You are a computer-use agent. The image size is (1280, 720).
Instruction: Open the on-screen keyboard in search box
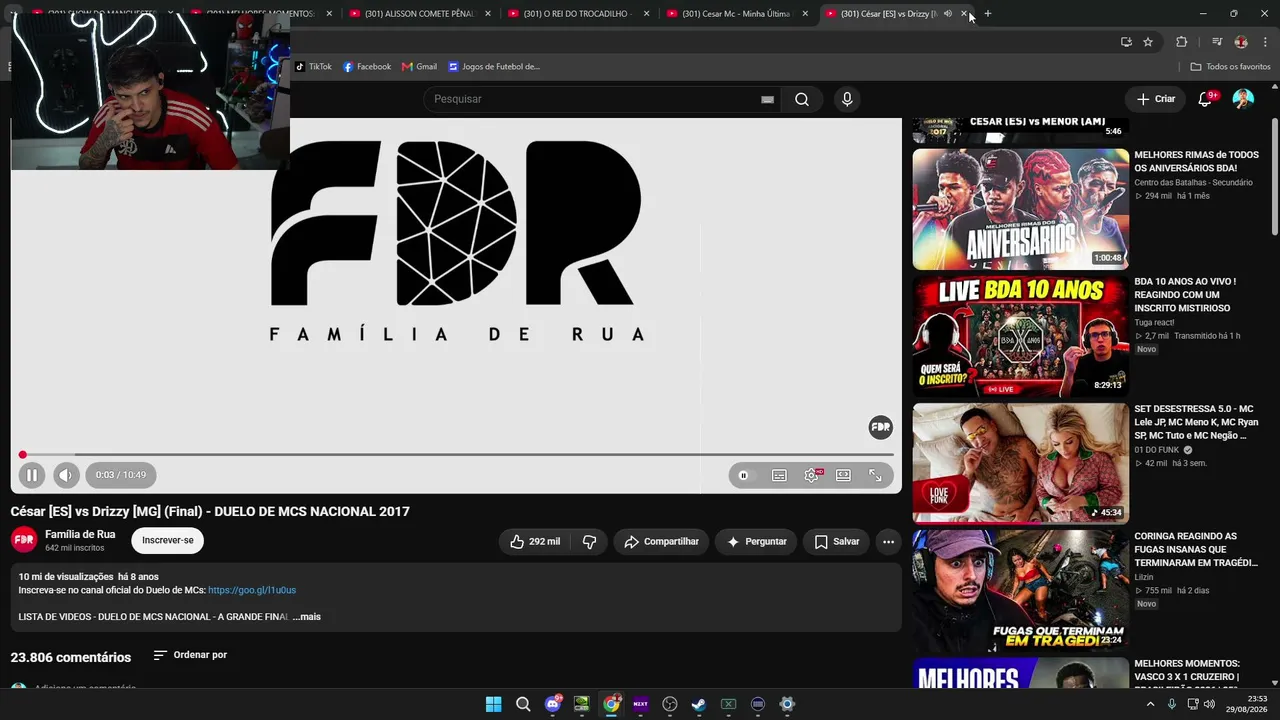[x=767, y=99]
